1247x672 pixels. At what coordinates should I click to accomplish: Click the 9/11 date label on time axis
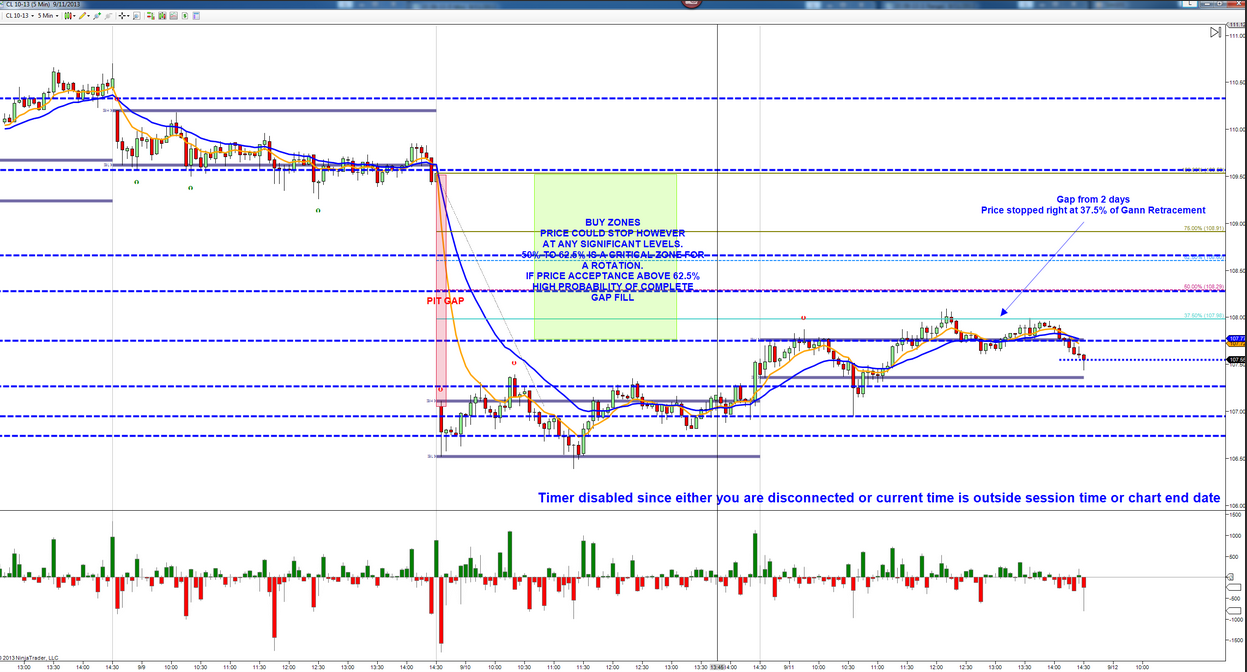(789, 665)
